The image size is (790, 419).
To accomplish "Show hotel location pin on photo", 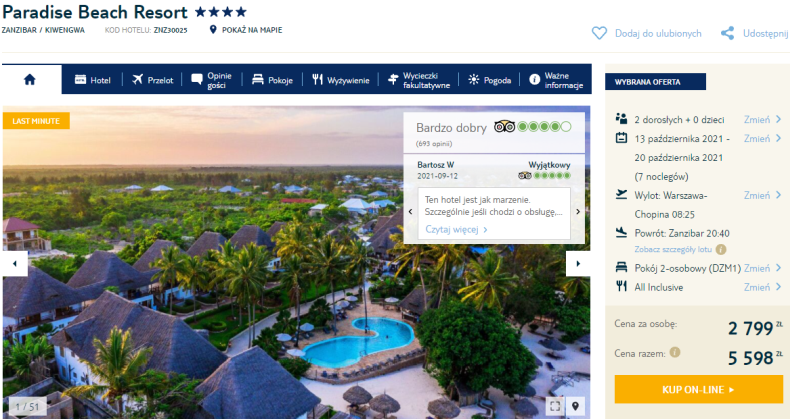I will (x=575, y=406).
